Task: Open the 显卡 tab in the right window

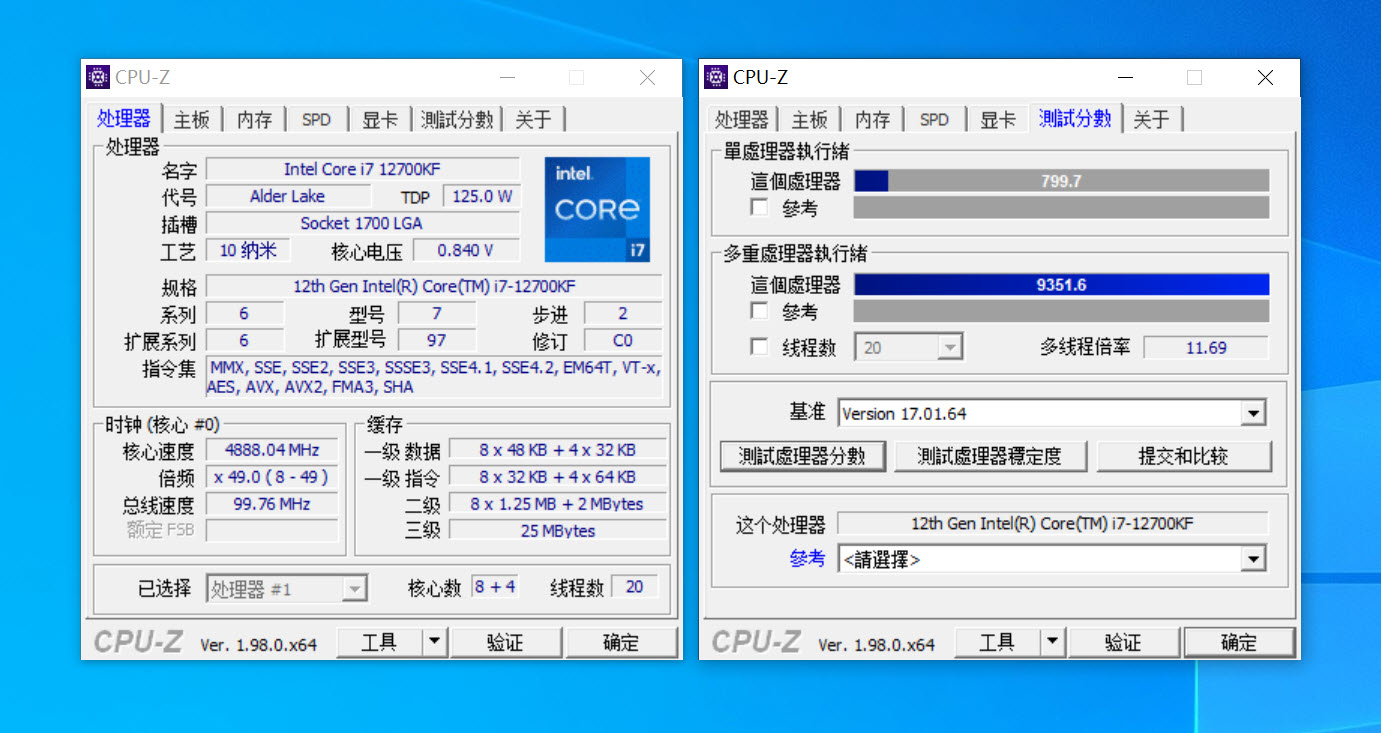Action: tap(997, 118)
